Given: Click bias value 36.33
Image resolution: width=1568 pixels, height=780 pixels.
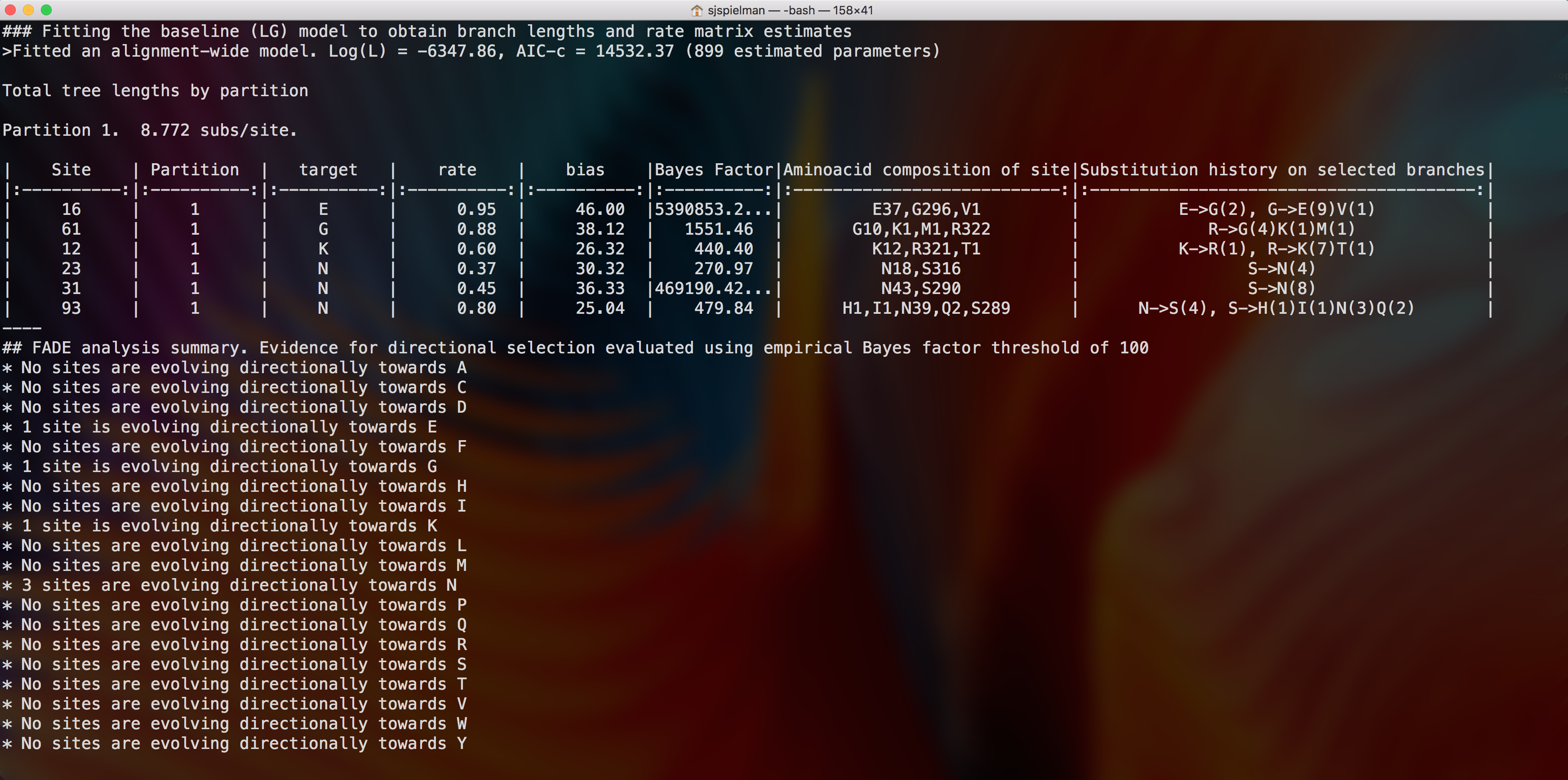Looking at the screenshot, I should [600, 289].
